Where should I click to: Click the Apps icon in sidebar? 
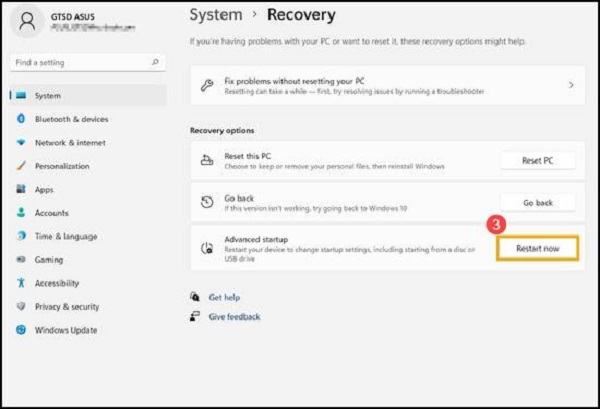pos(20,189)
